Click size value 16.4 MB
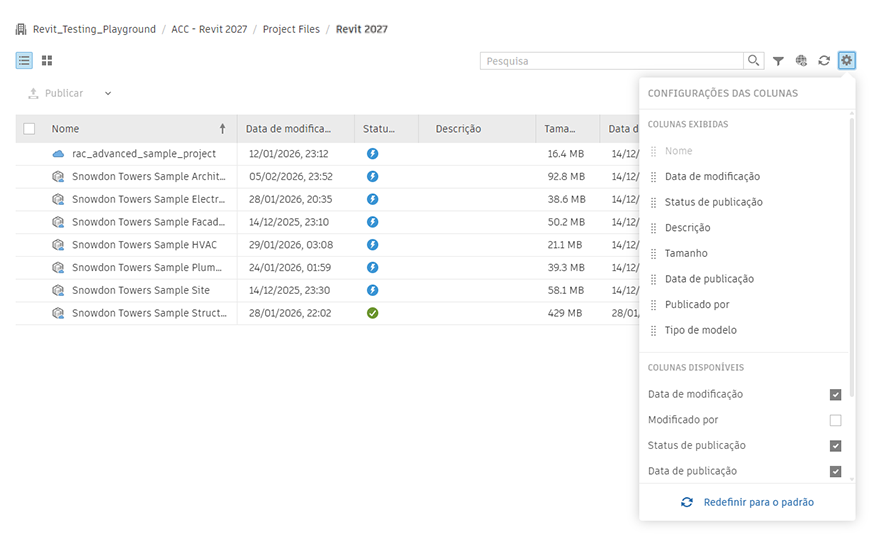This screenshot has height=547, width=874. (x=565, y=153)
